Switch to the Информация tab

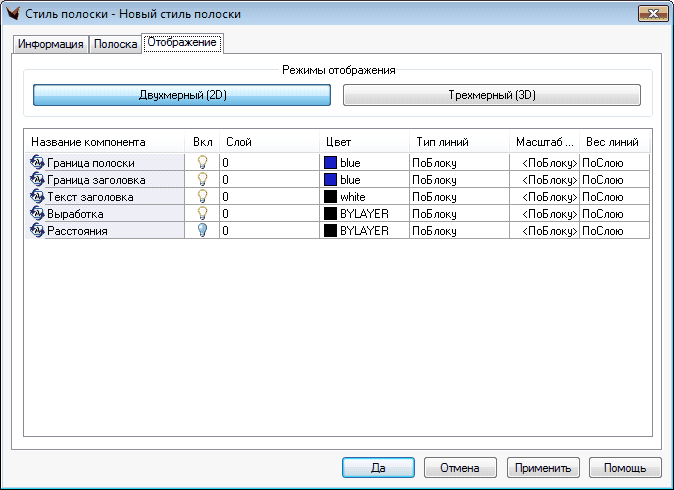pyautogui.click(x=51, y=45)
